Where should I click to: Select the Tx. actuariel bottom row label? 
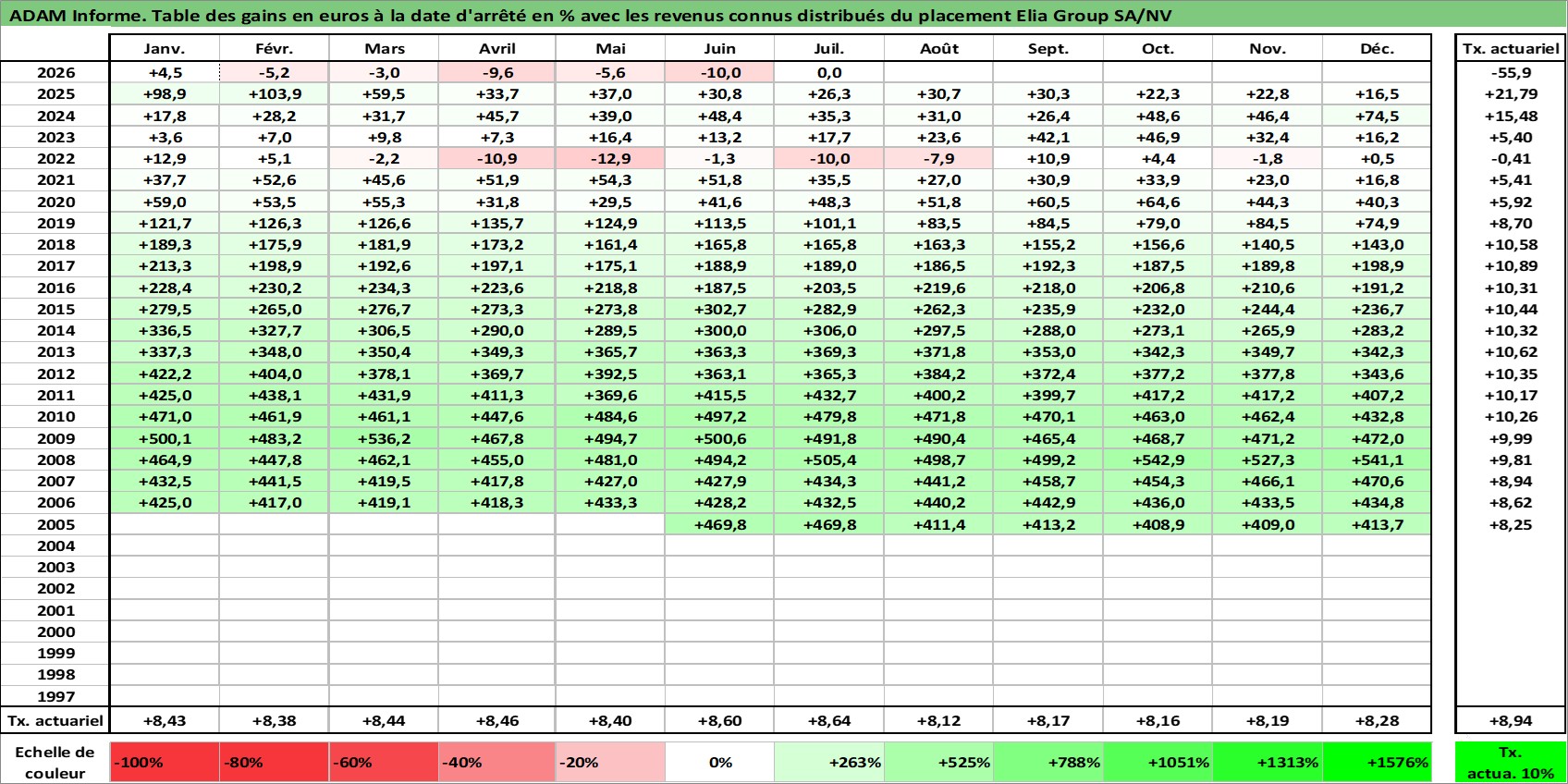[x=55, y=721]
